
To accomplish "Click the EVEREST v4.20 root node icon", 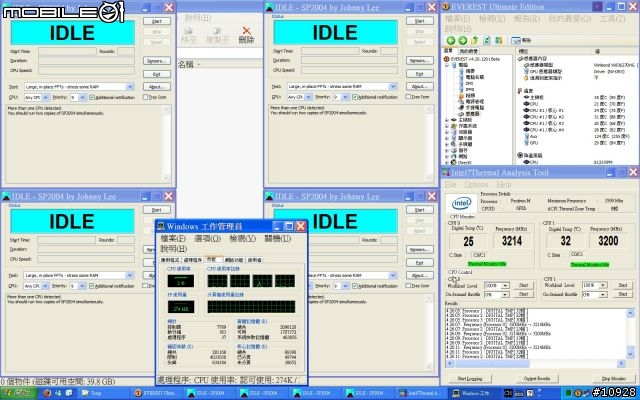I will click(x=447, y=59).
